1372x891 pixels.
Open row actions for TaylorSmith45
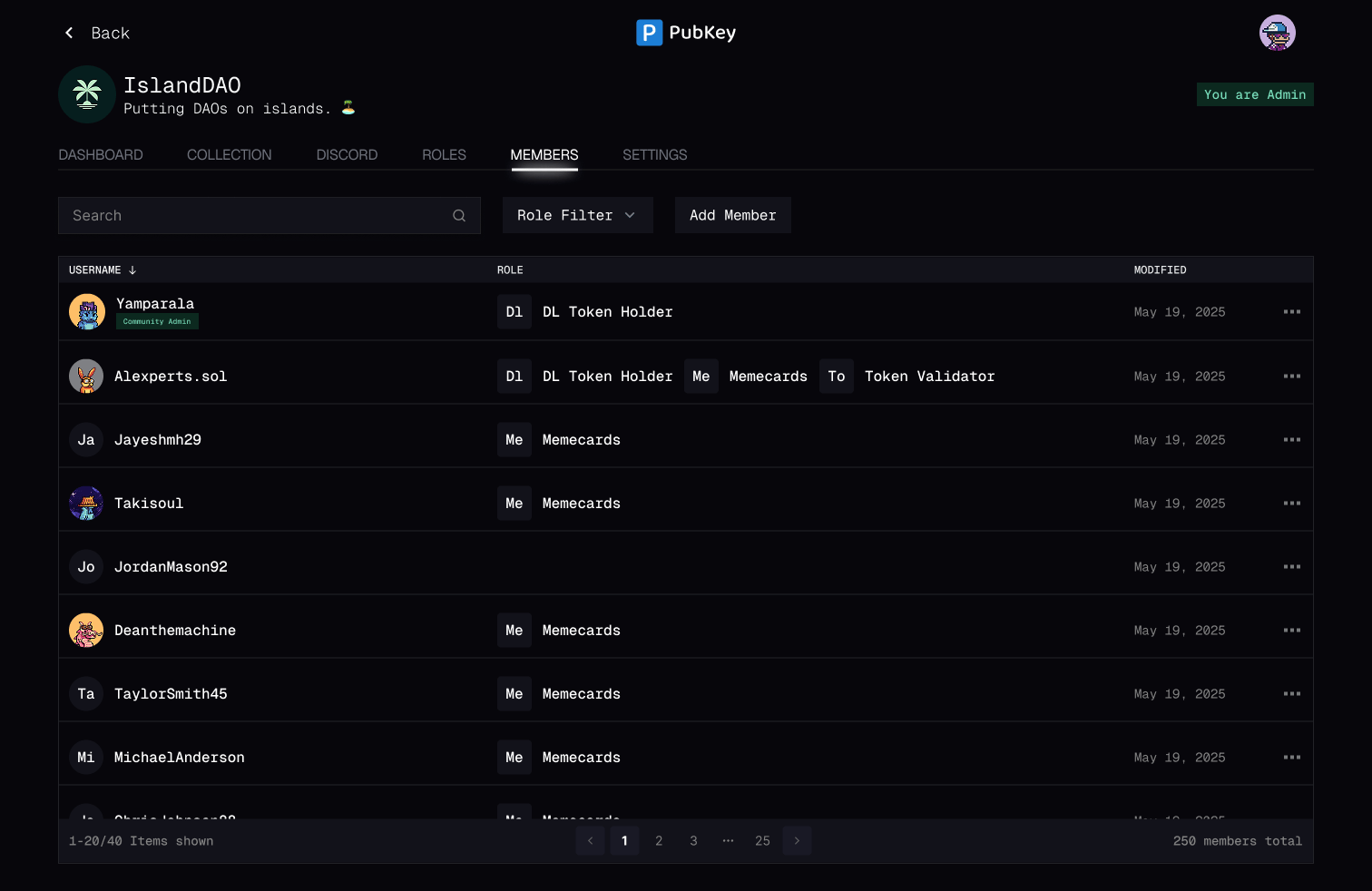pos(1292,694)
